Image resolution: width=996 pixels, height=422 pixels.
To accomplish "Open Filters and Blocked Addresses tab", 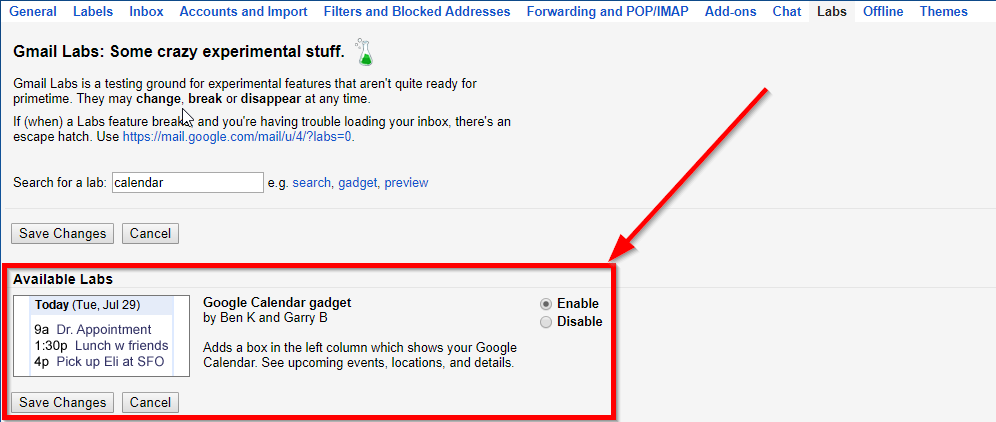I will click(x=417, y=11).
